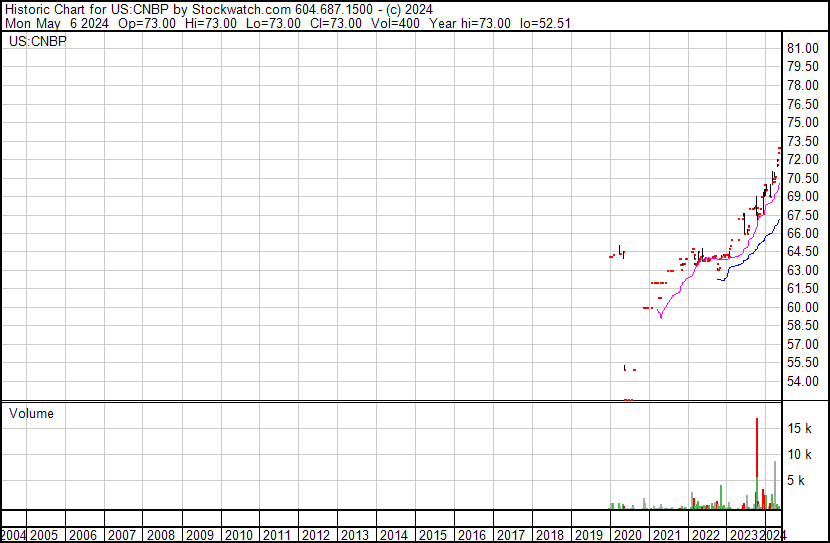The height and width of the screenshot is (543, 830).
Task: Click the 2012 year label
Action: [x=315, y=535]
